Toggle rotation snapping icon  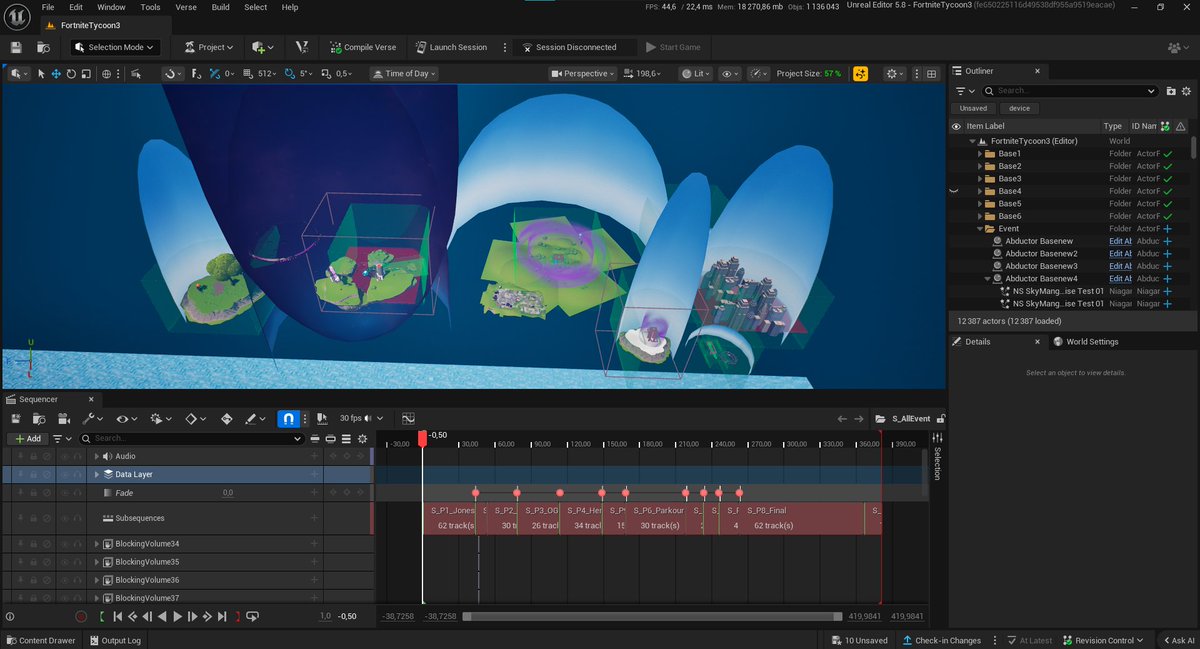tap(290, 73)
